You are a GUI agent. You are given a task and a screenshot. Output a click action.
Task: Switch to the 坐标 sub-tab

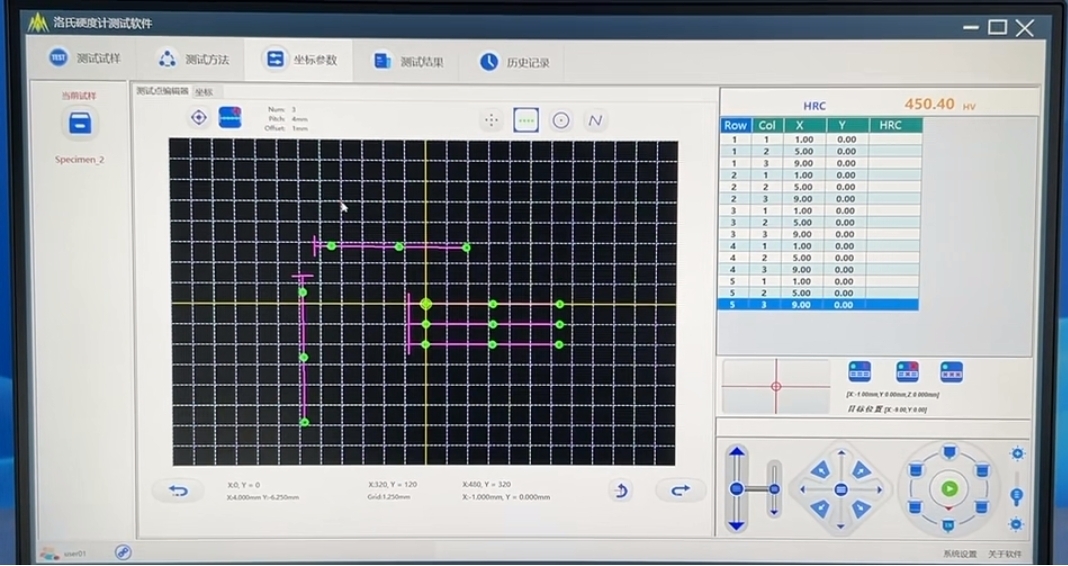click(204, 92)
